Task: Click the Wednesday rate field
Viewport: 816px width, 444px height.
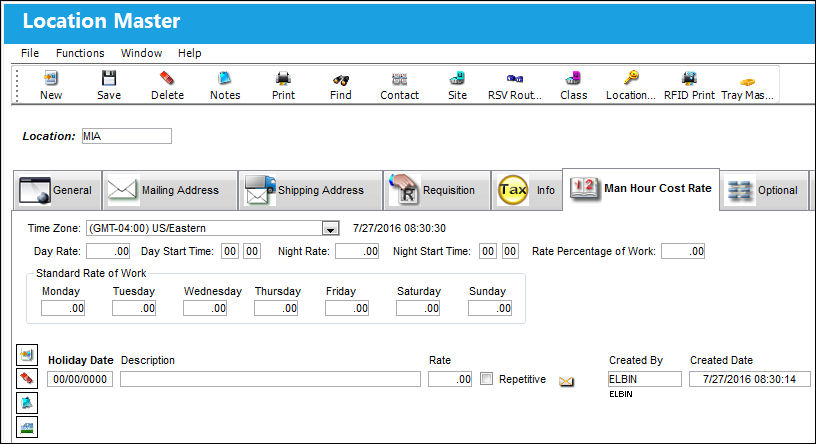Action: tap(205, 309)
